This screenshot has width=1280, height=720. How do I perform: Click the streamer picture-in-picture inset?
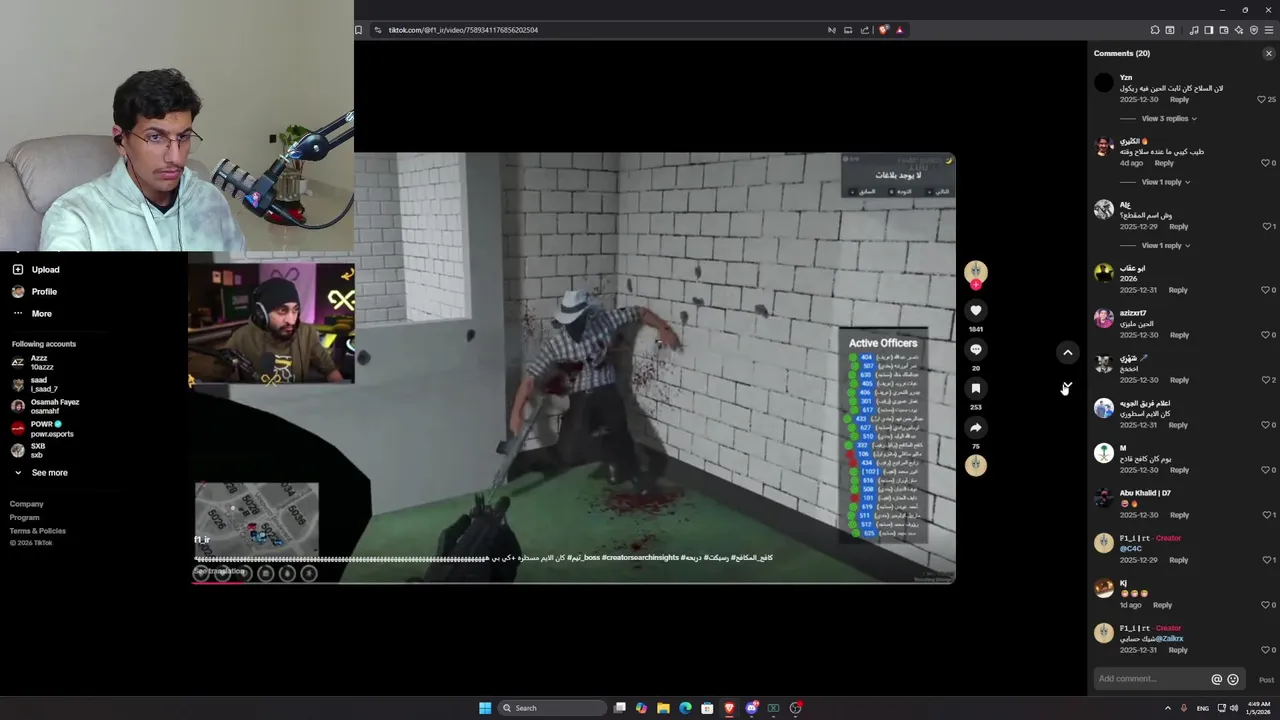272,324
